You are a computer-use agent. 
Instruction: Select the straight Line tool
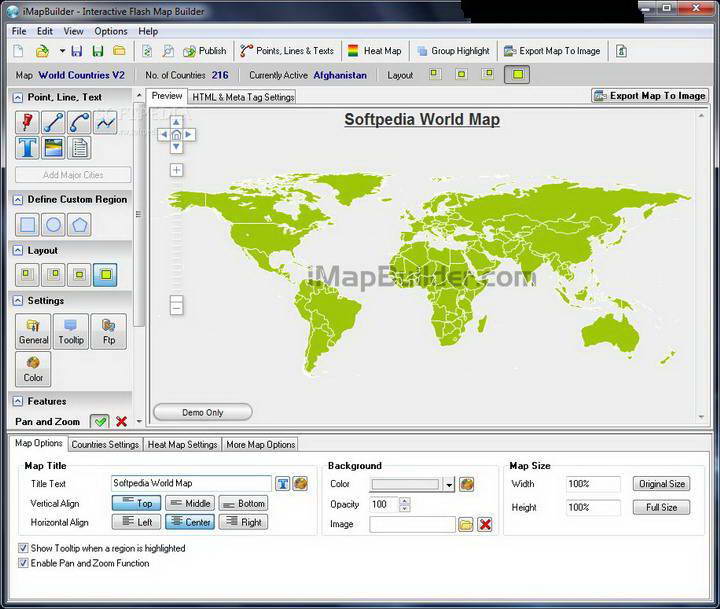pyautogui.click(x=53, y=122)
